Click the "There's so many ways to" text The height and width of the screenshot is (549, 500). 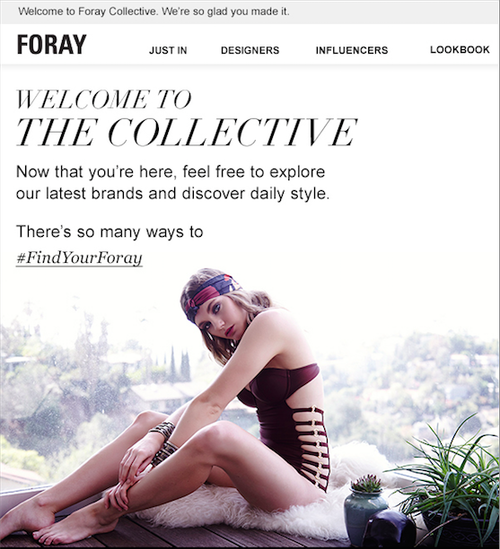point(110,232)
